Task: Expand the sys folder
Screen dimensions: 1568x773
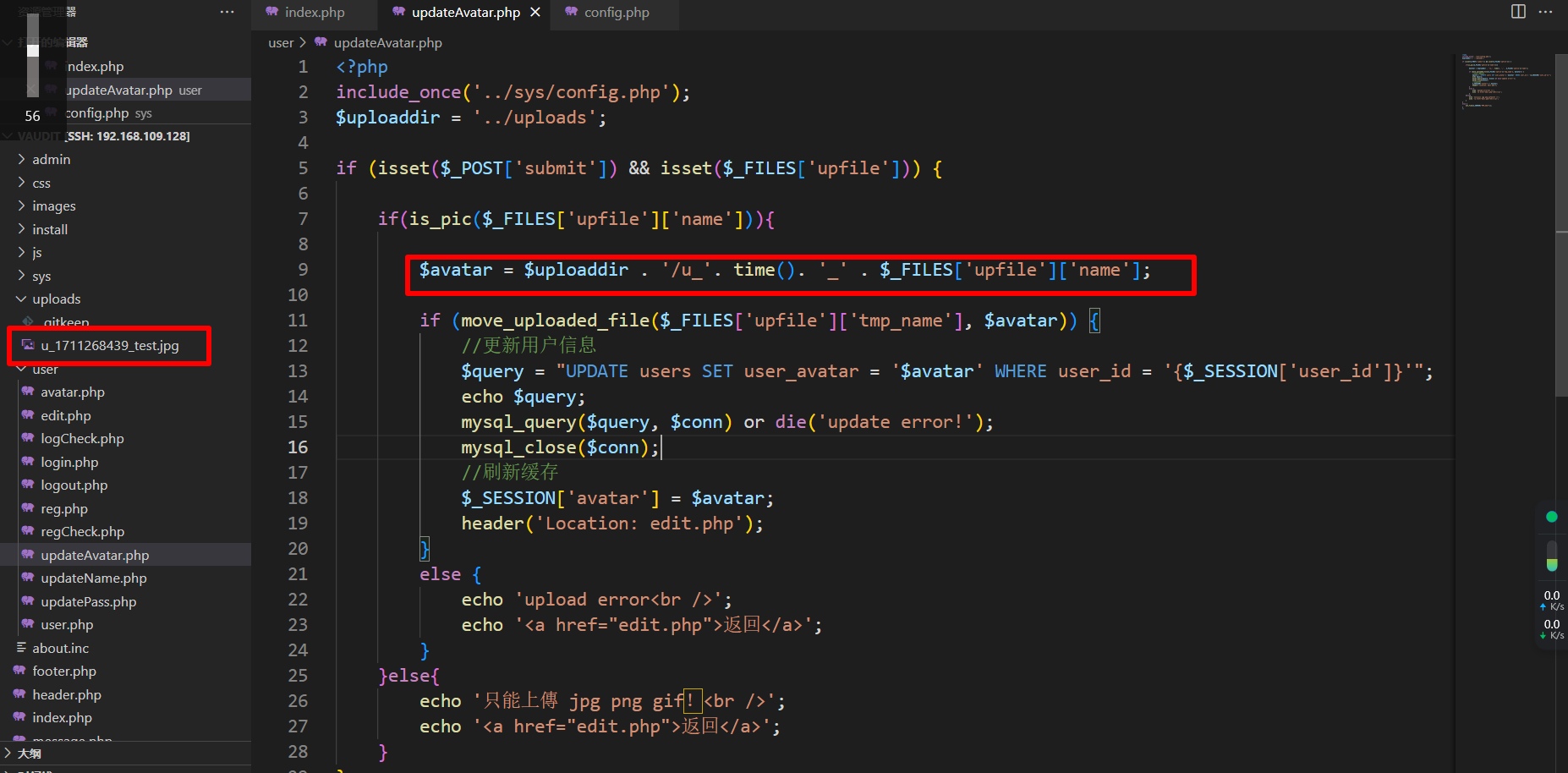Action: click(125, 276)
